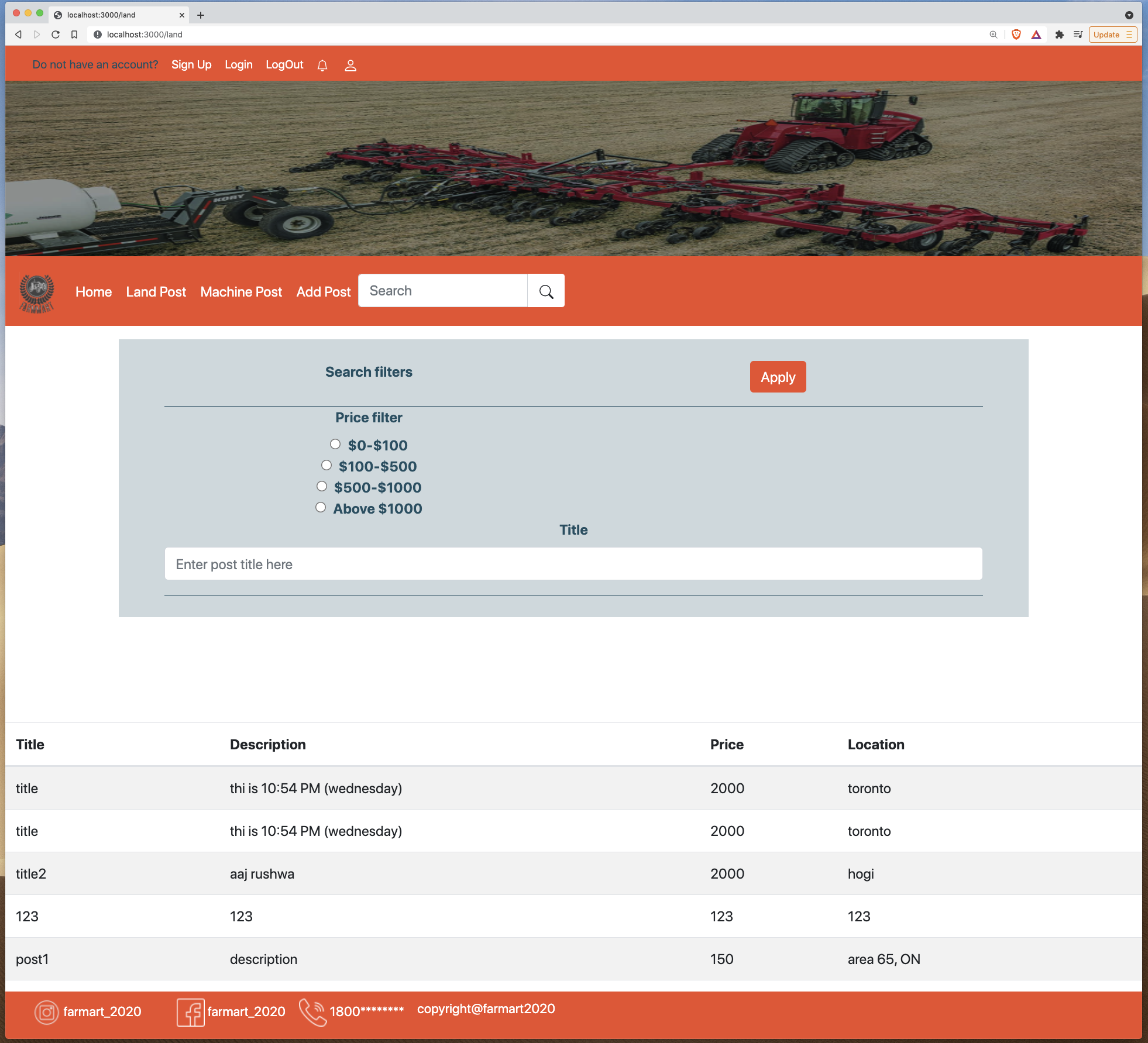Apply the search filters

tap(778, 377)
